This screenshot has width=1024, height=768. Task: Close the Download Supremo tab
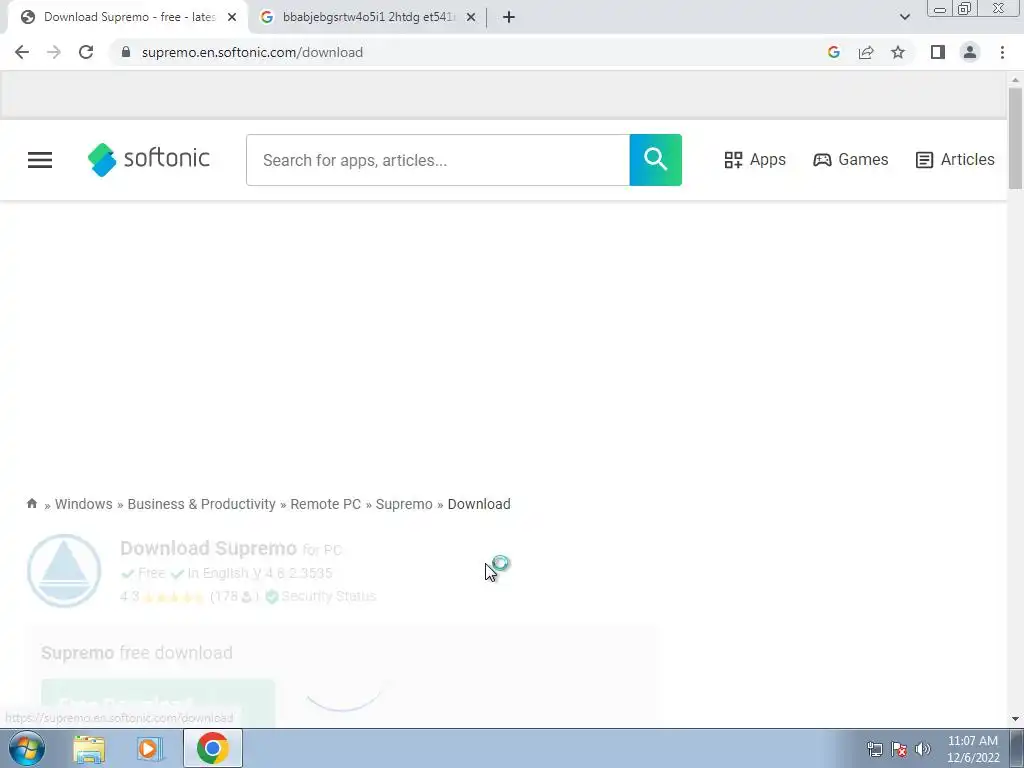(x=232, y=18)
